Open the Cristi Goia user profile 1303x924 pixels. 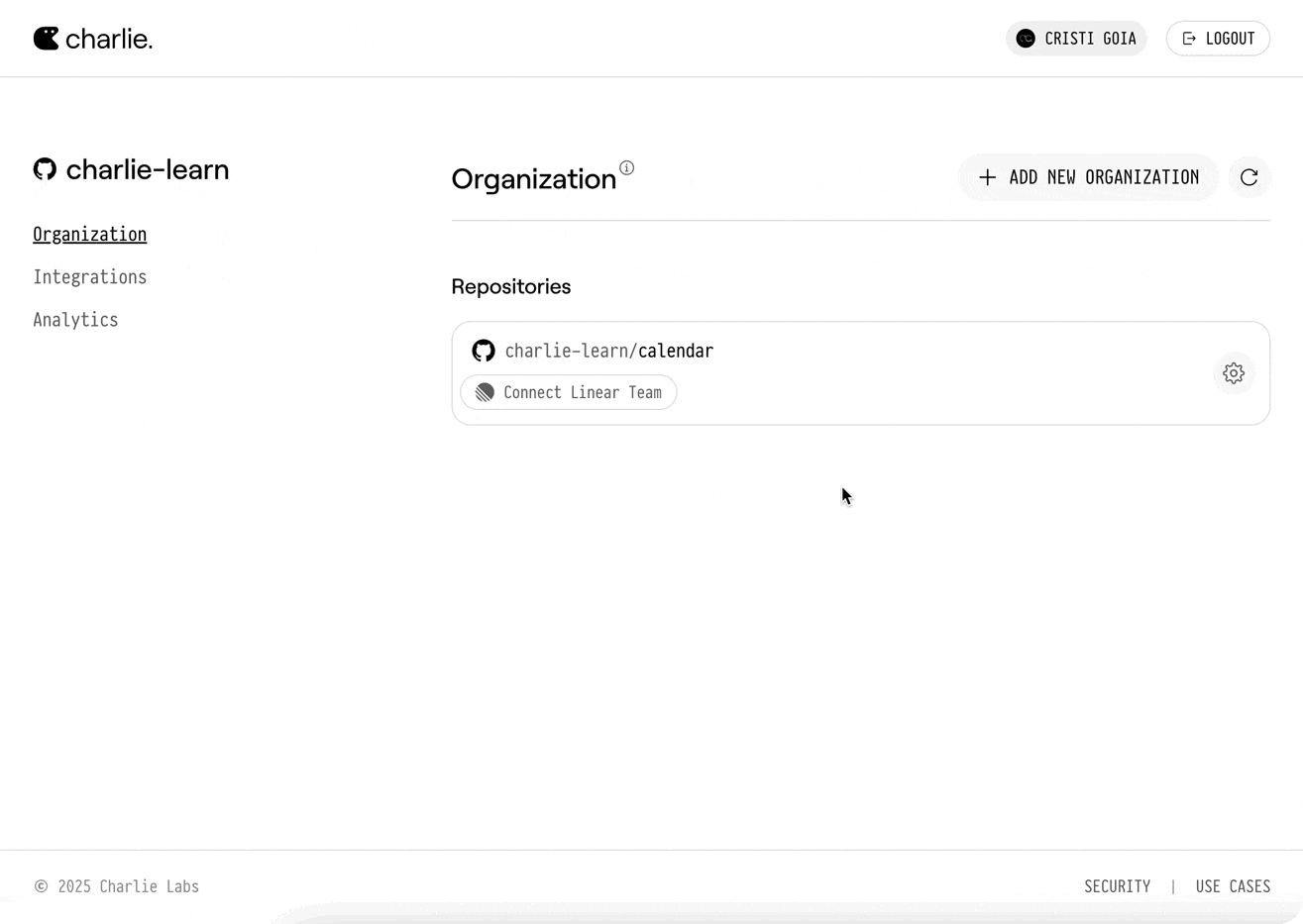[x=1076, y=39]
